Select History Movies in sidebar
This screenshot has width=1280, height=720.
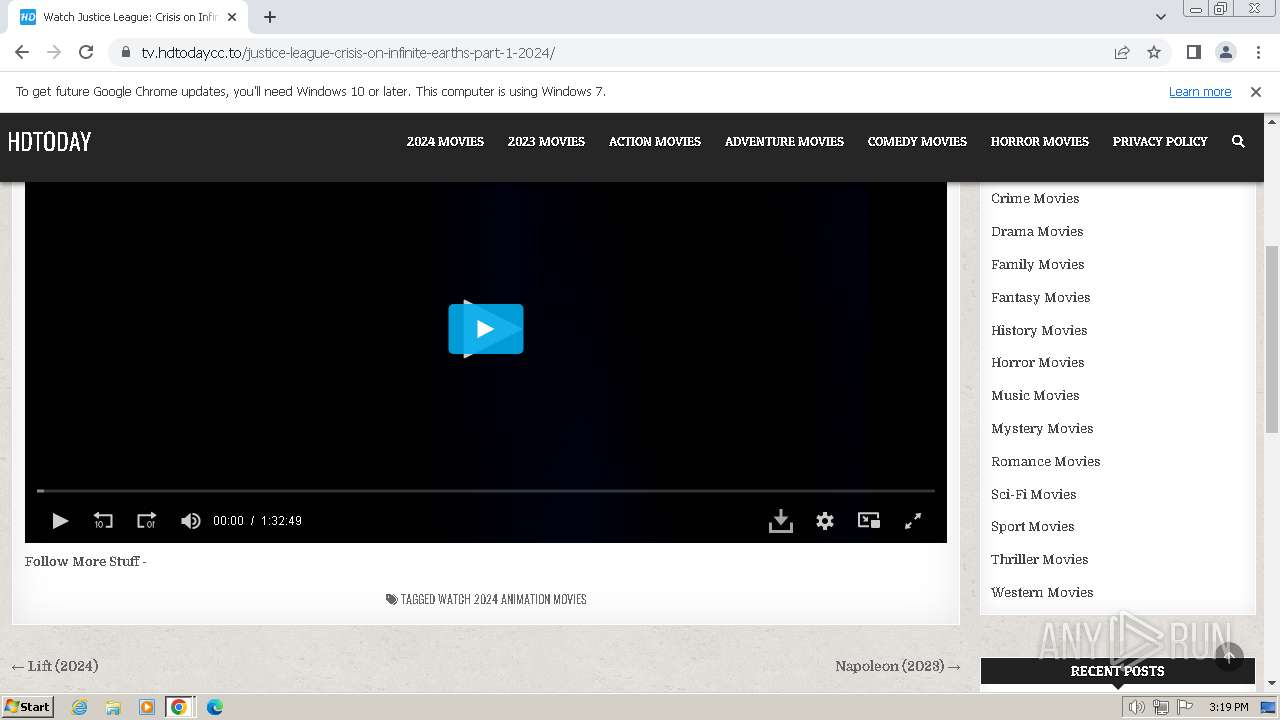tap(1039, 330)
